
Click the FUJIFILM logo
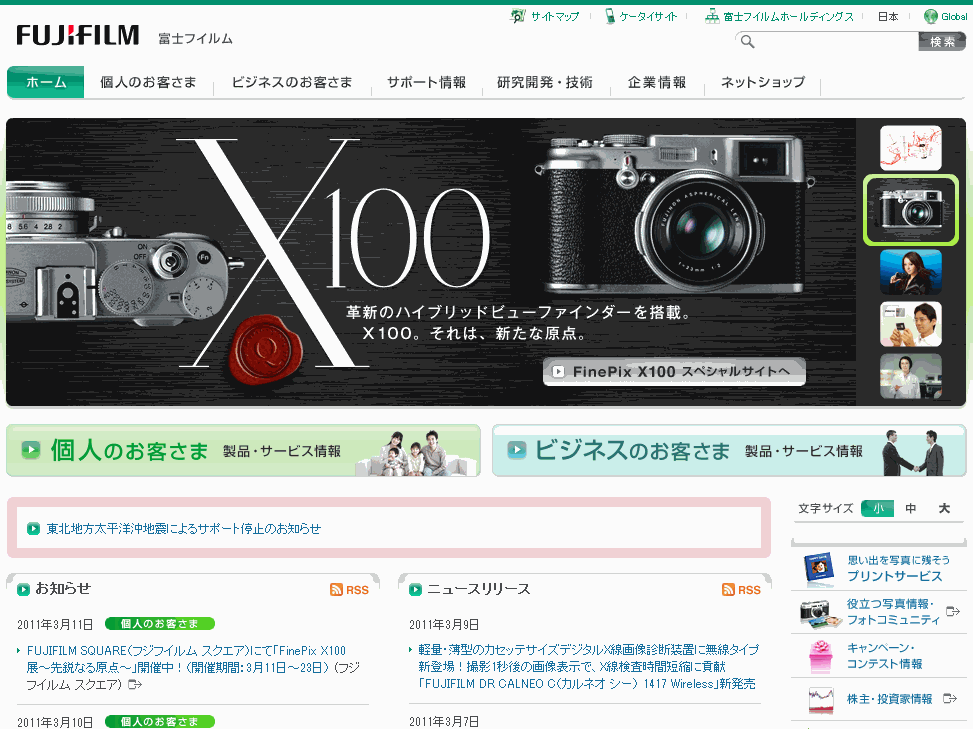[78, 35]
